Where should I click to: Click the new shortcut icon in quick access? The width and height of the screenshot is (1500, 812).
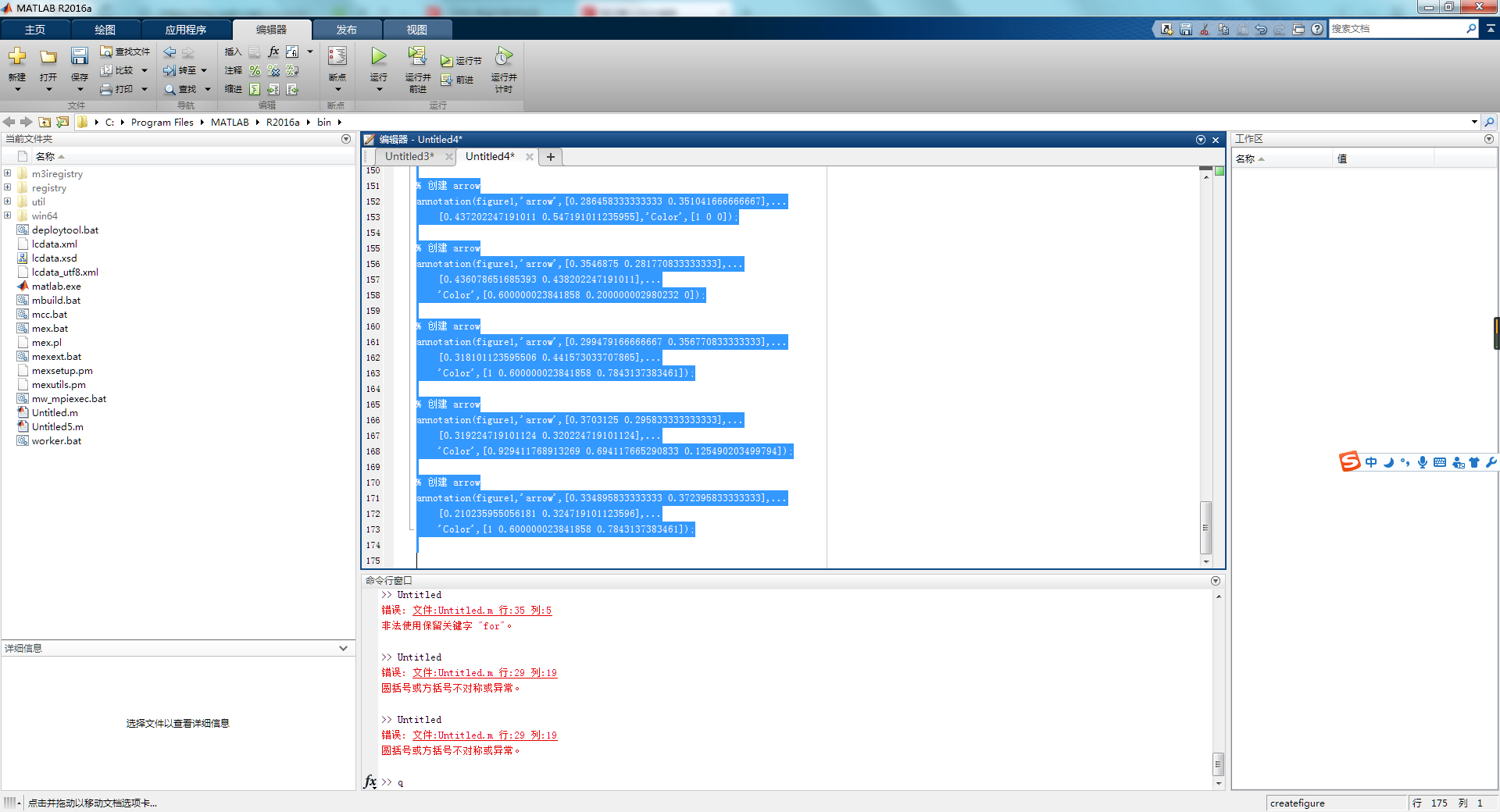point(1167,29)
